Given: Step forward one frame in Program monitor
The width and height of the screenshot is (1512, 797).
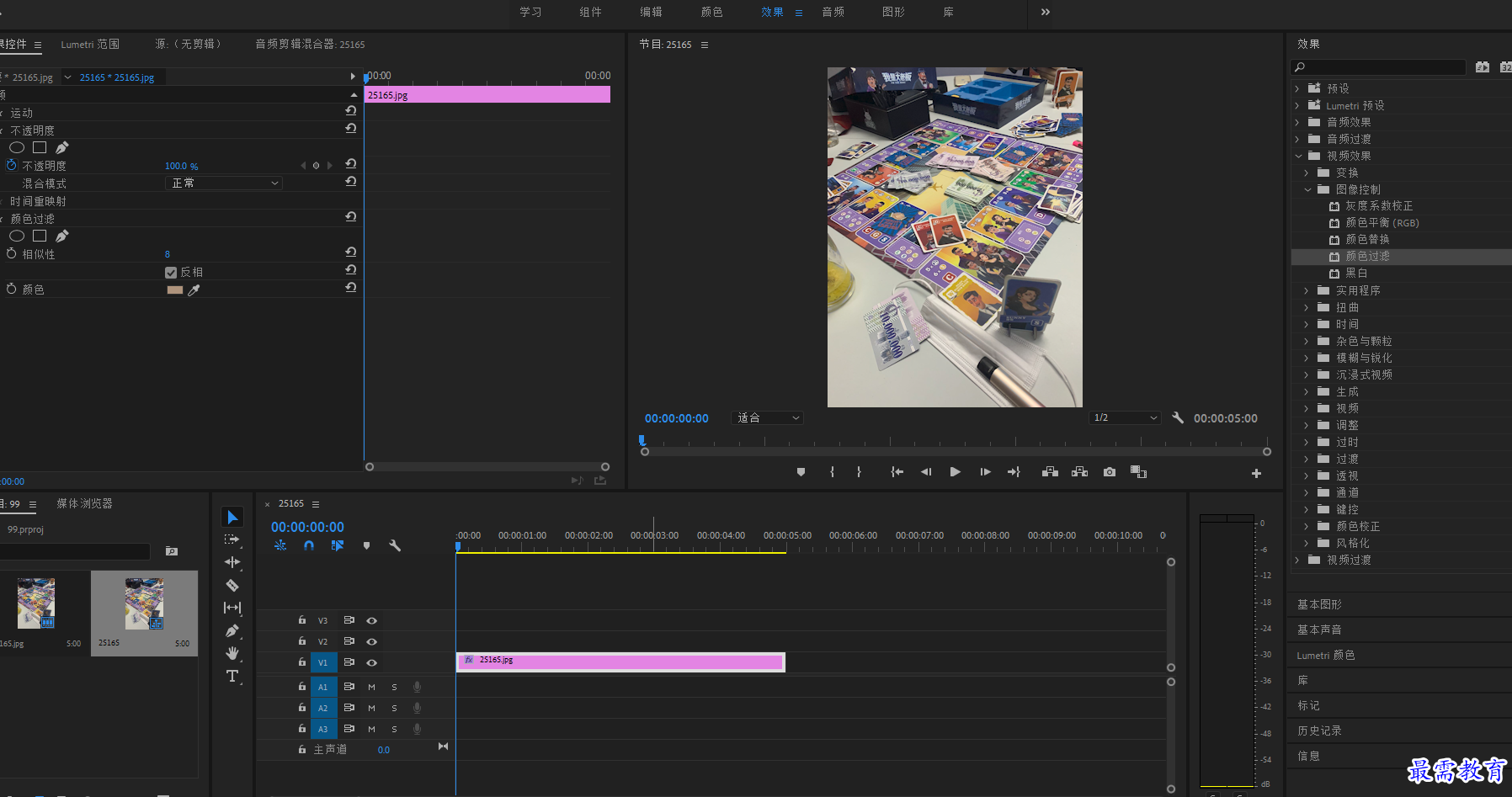Looking at the screenshot, I should tap(985, 472).
